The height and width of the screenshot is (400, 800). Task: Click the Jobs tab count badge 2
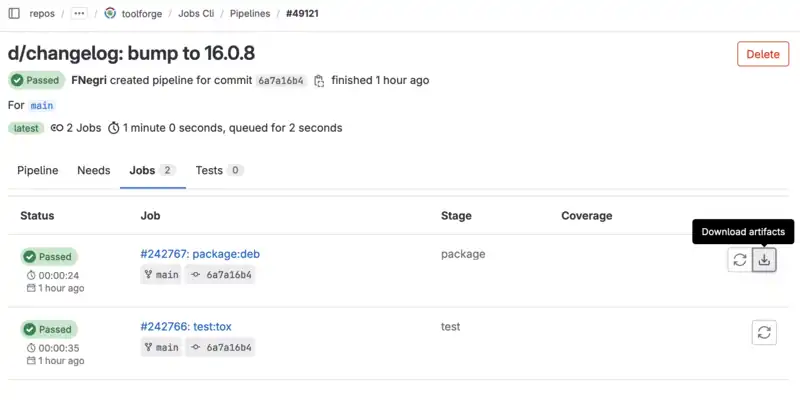(167, 170)
